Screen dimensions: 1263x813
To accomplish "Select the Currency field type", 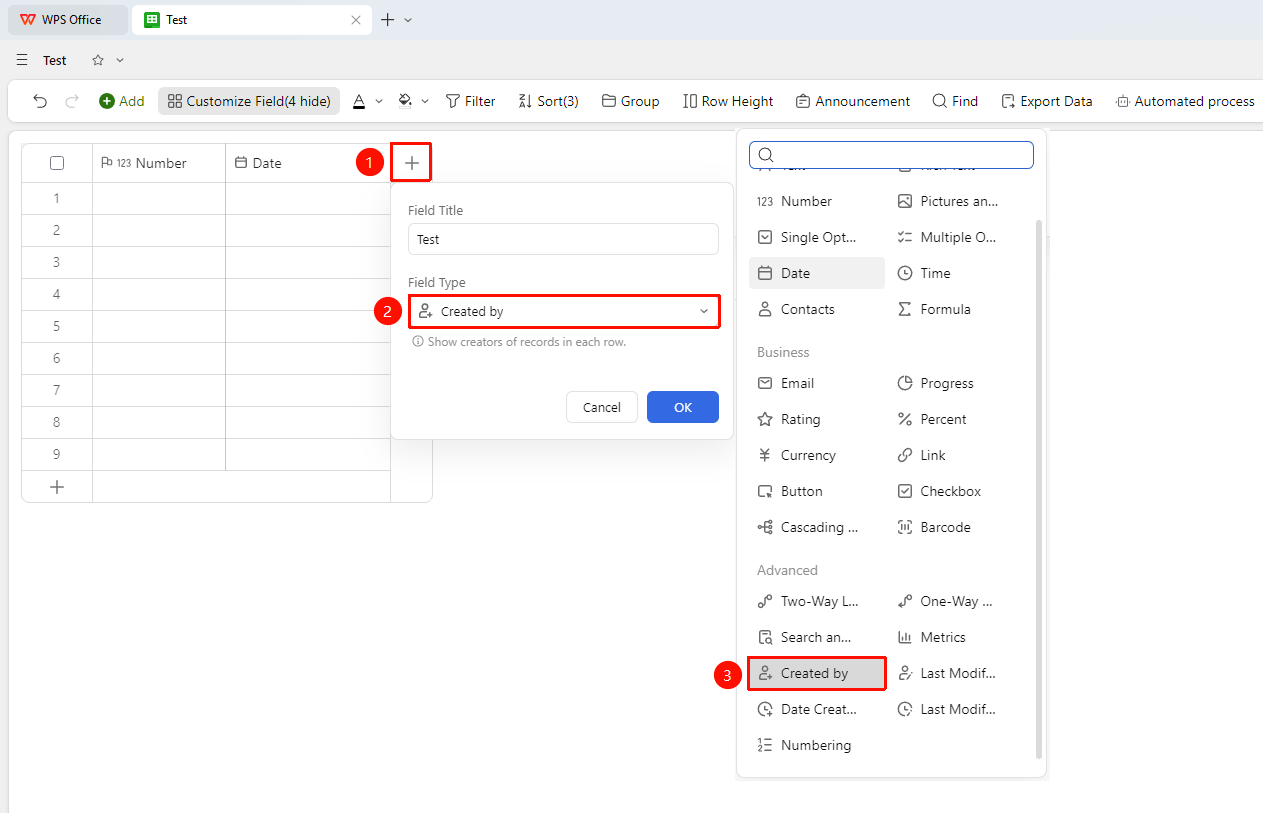I will [x=817, y=455].
